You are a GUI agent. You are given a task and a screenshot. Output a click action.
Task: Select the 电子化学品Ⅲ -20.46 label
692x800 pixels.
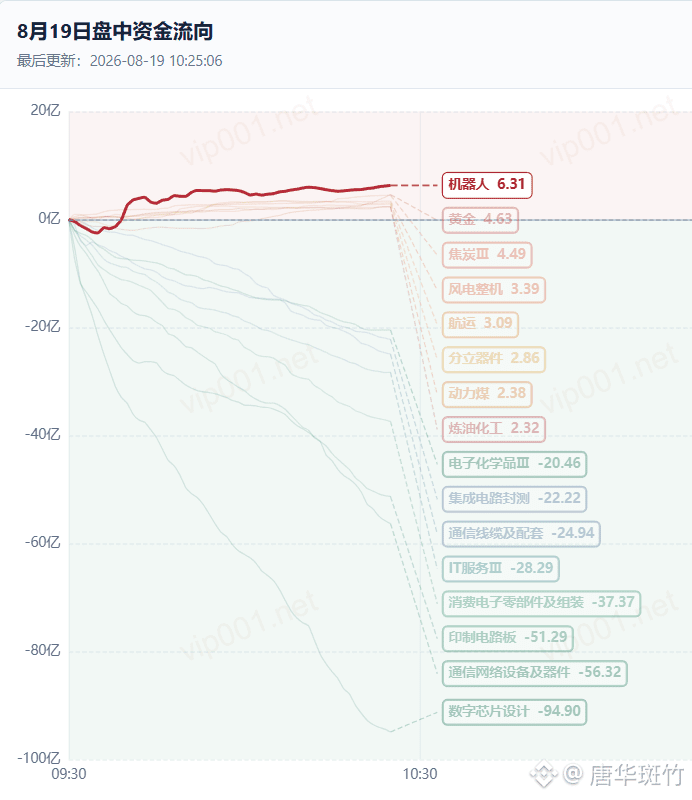[x=514, y=464]
